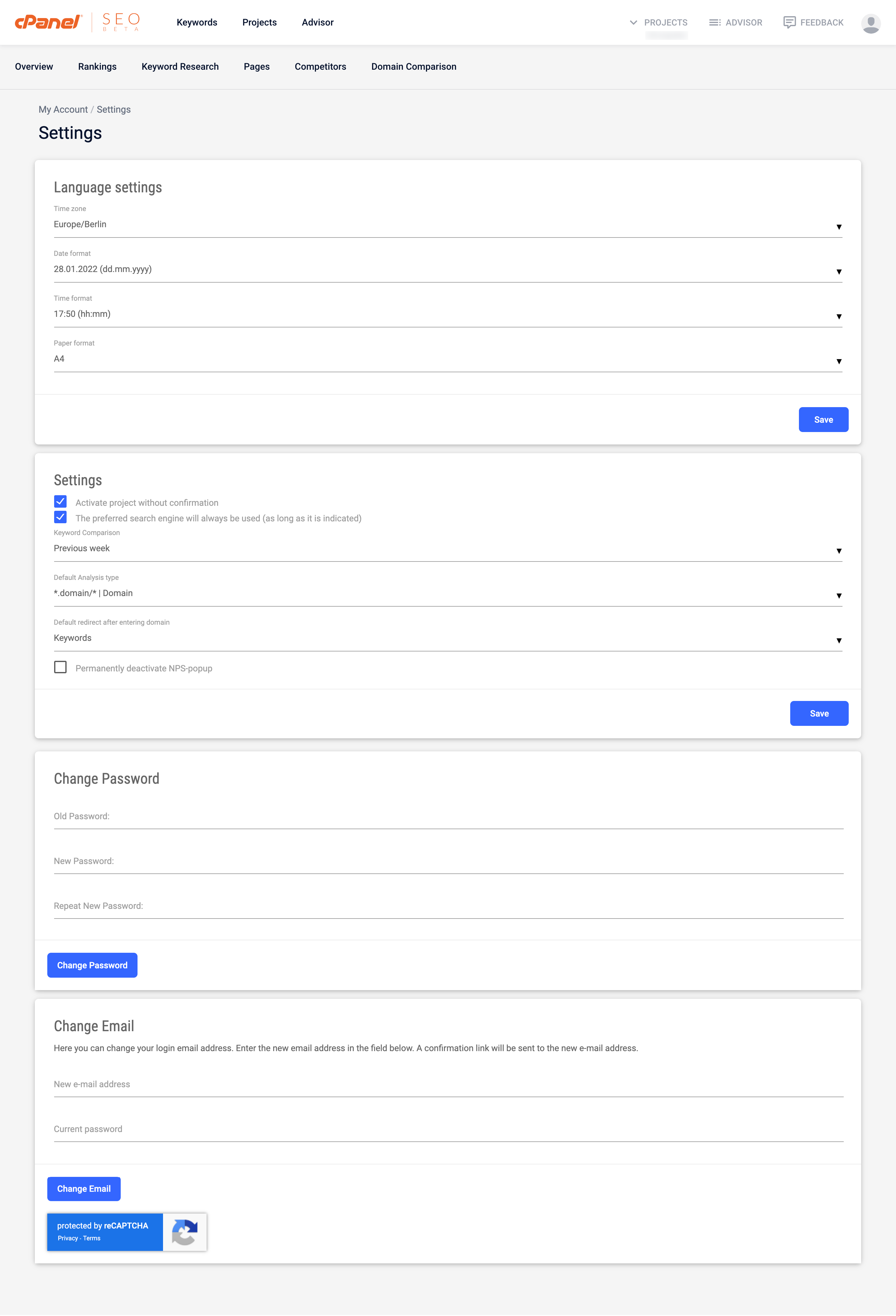Toggle the preferred search engine checkbox
The width and height of the screenshot is (896, 1316).
pos(61,517)
